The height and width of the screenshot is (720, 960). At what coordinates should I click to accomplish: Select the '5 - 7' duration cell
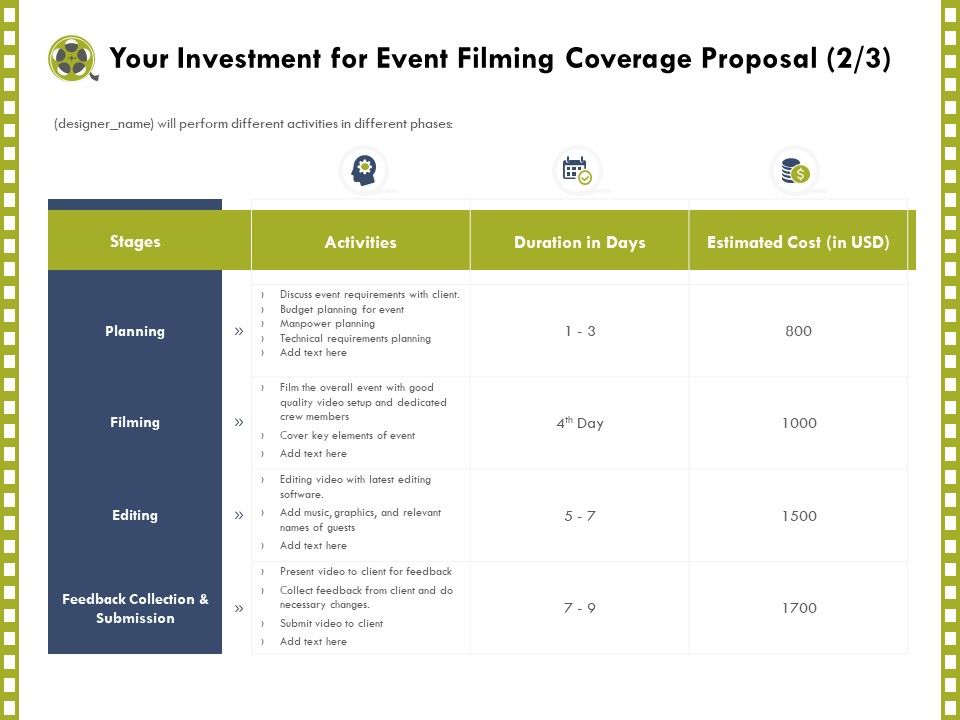click(x=580, y=516)
